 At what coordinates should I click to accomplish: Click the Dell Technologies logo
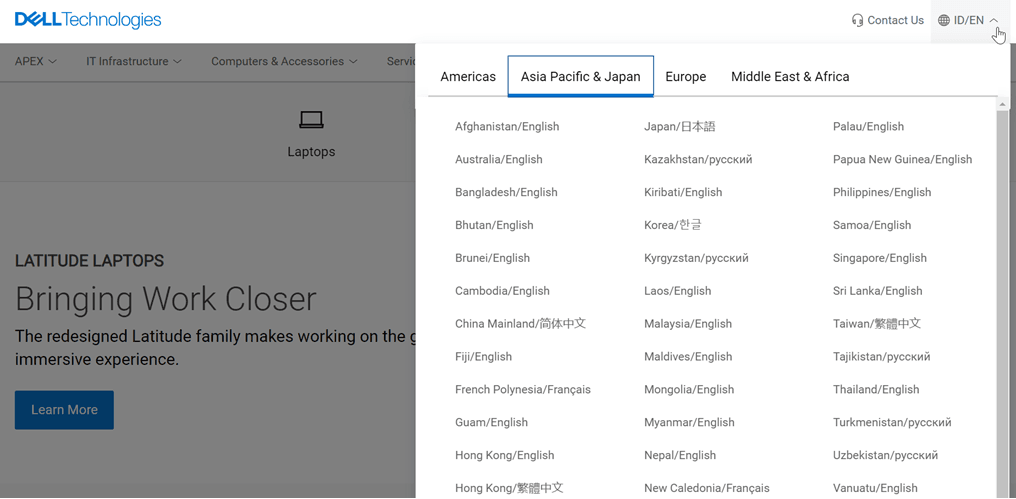click(x=88, y=20)
